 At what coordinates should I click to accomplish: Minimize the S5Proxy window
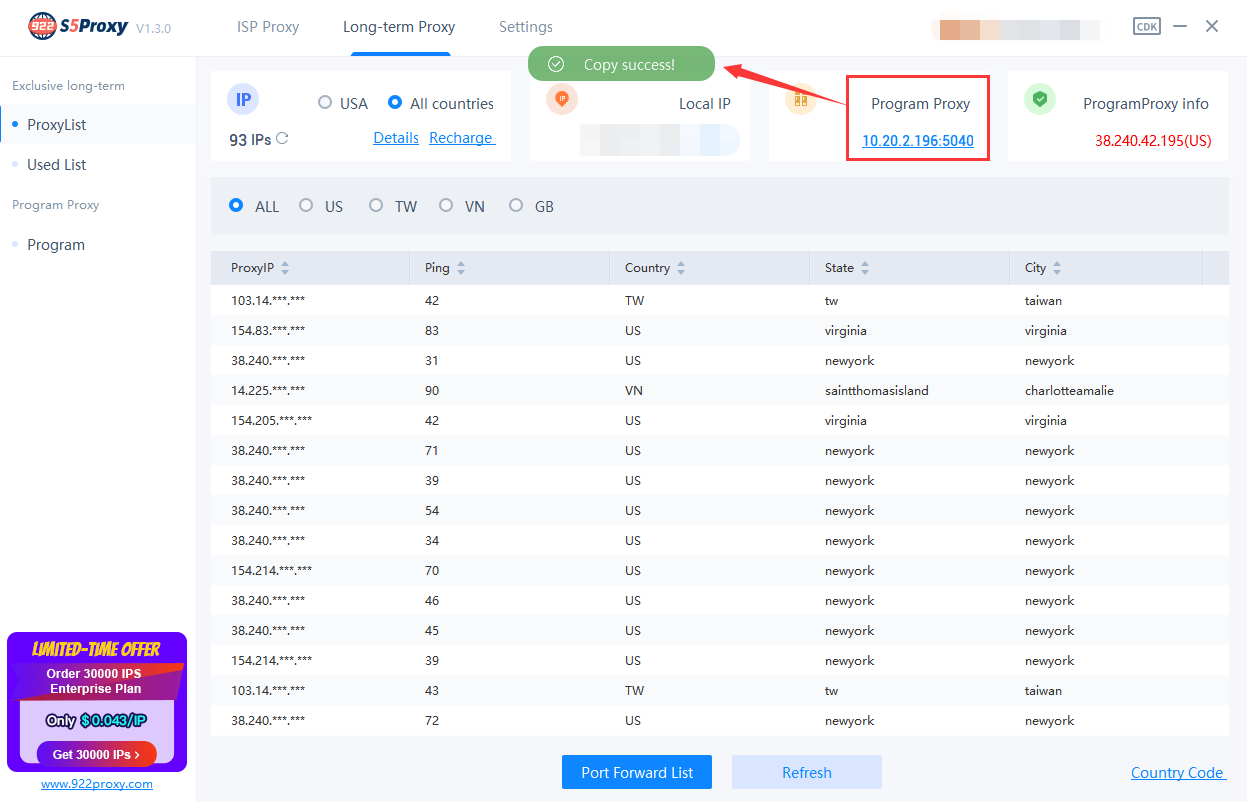click(1181, 27)
